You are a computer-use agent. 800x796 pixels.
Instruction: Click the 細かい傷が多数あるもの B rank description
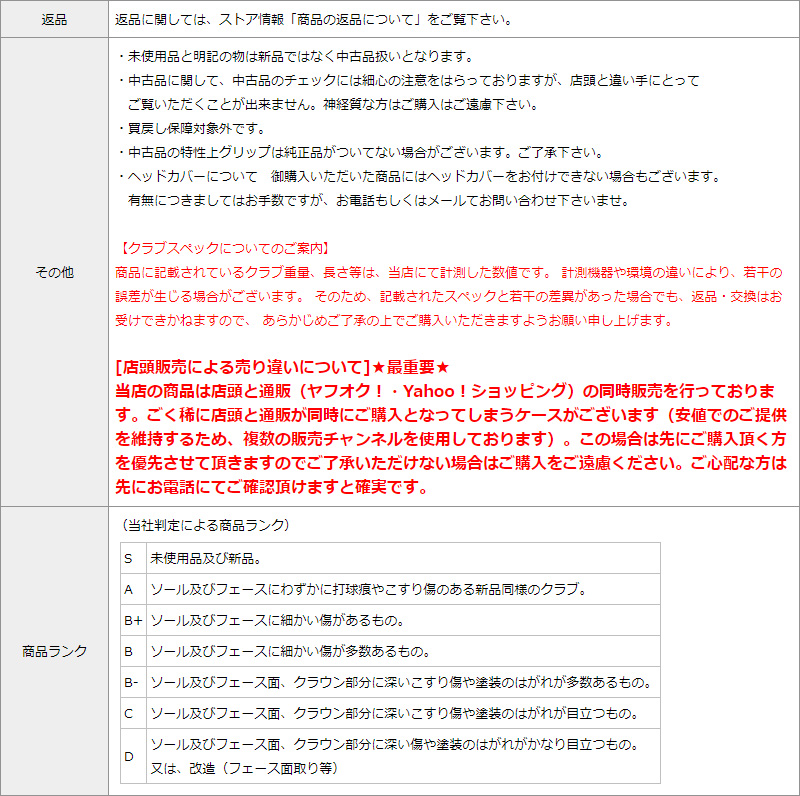[x=289, y=651]
